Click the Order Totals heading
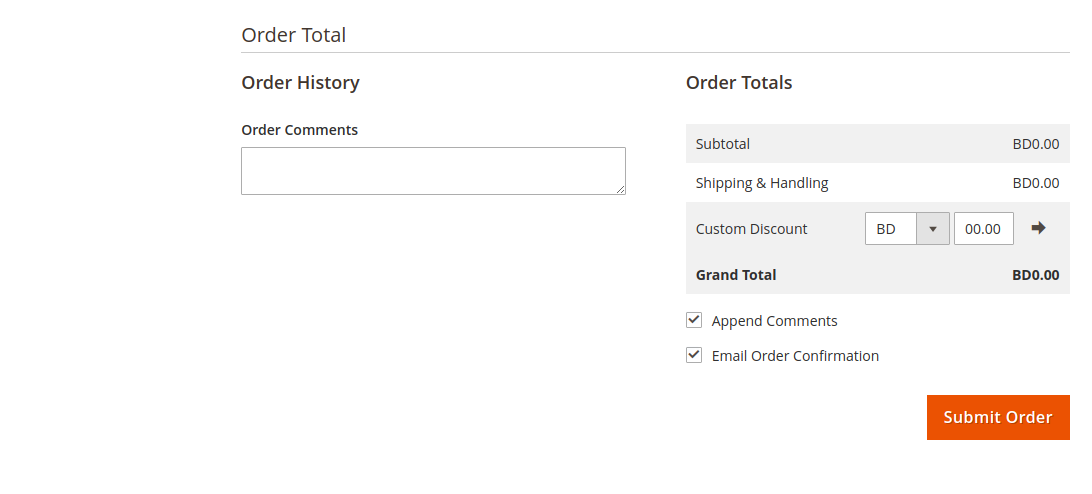This screenshot has height=494, width=1092. [739, 82]
